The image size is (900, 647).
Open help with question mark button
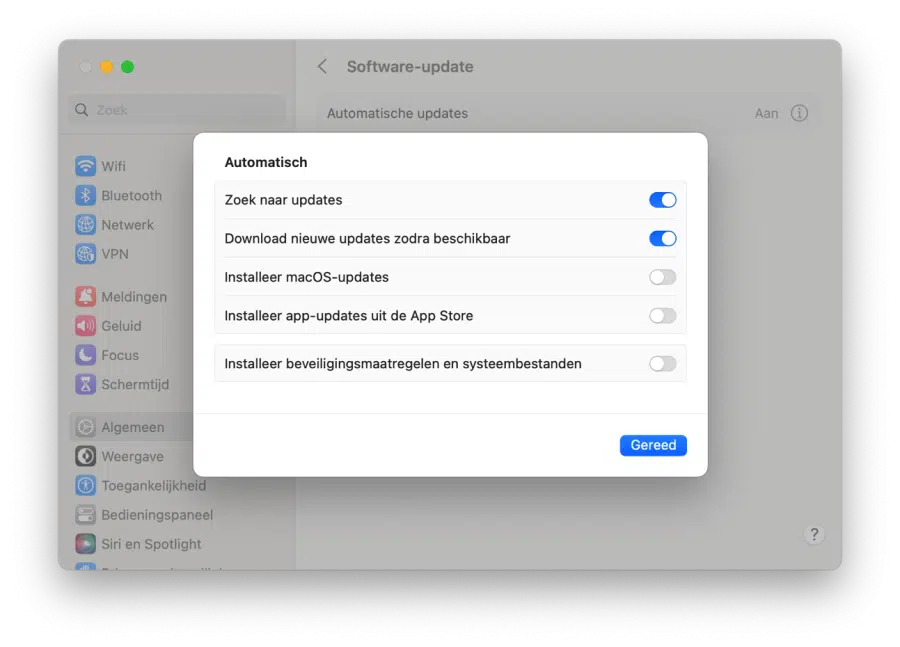813,534
